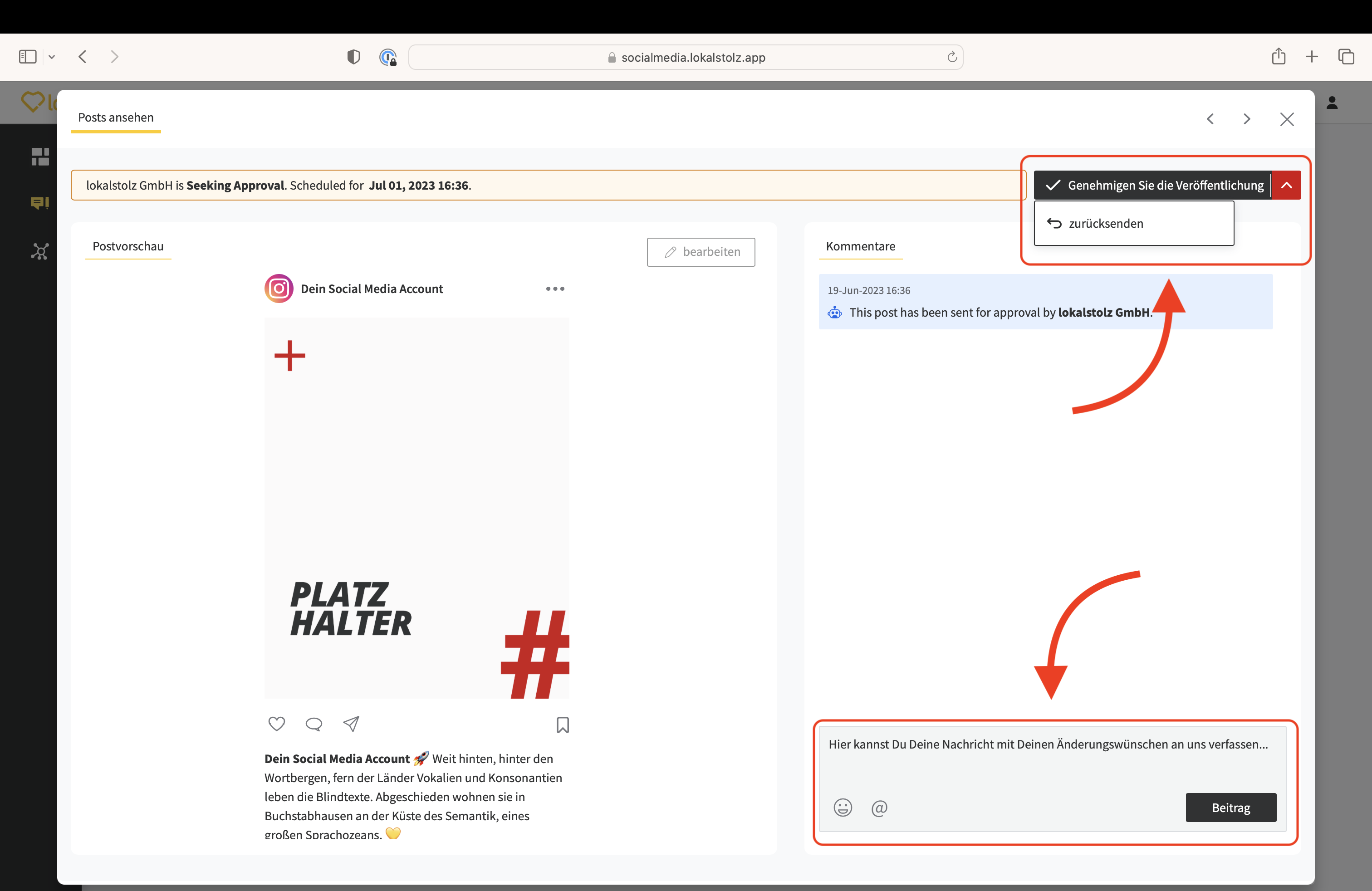Click the speech bubble comment icon under post
Viewport: 1372px width, 891px height.
pyautogui.click(x=314, y=724)
